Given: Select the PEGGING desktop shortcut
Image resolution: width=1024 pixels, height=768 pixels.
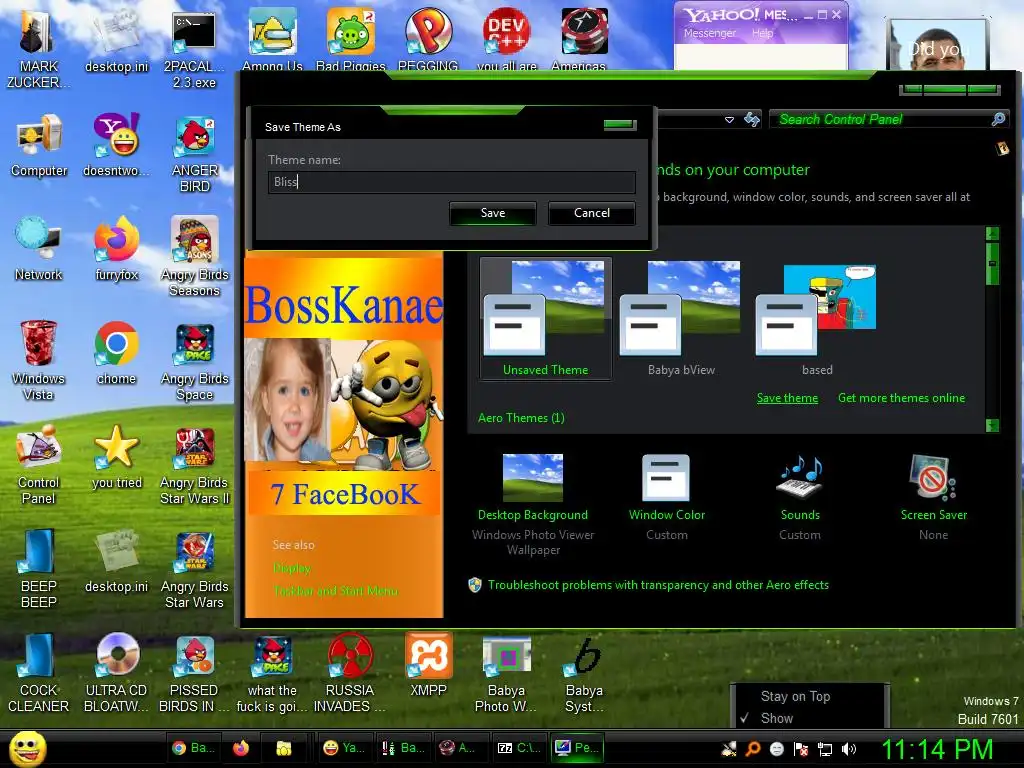Looking at the screenshot, I should click(x=428, y=39).
